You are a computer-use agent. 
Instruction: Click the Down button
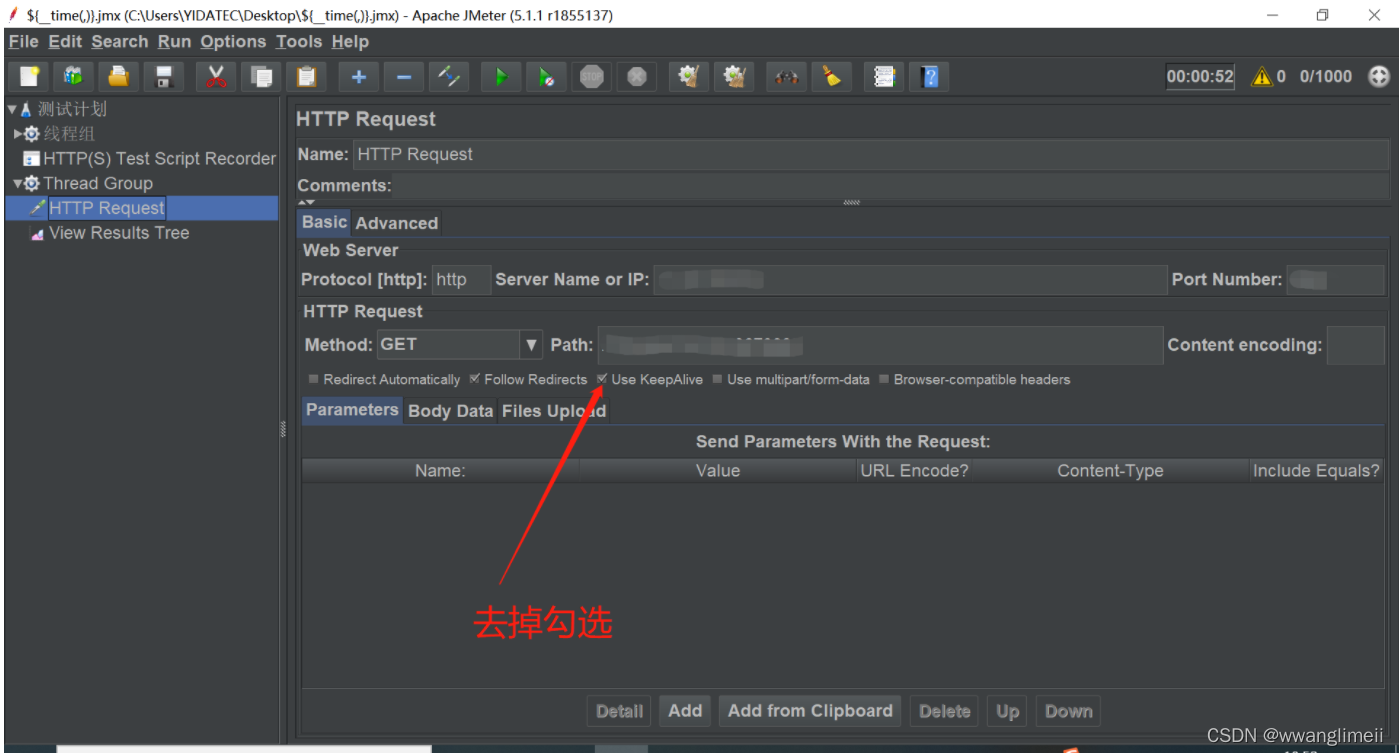[1068, 711]
